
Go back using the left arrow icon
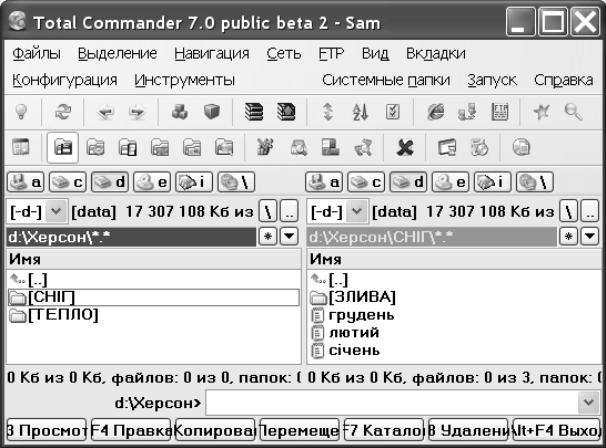coord(106,112)
